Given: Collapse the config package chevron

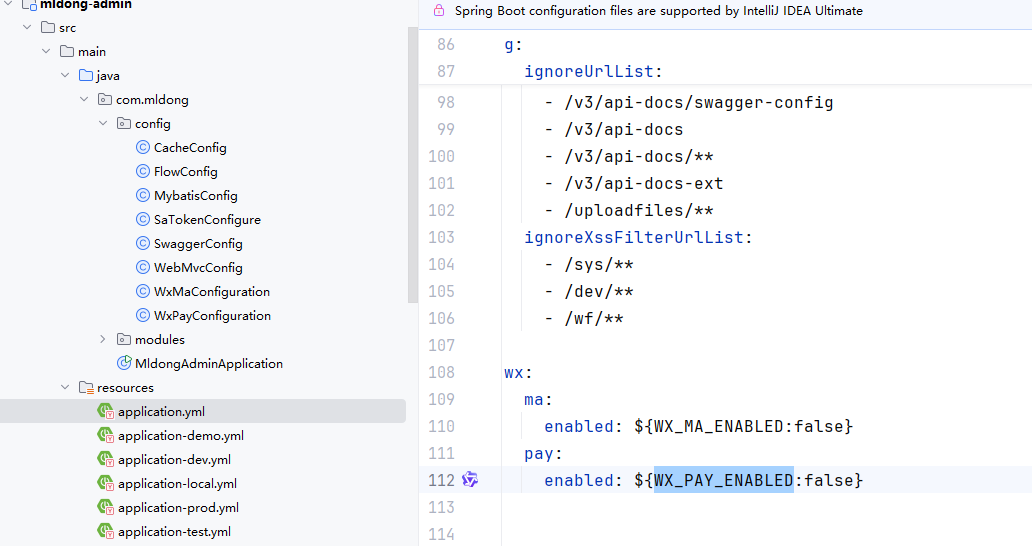Looking at the screenshot, I should pyautogui.click(x=103, y=124).
